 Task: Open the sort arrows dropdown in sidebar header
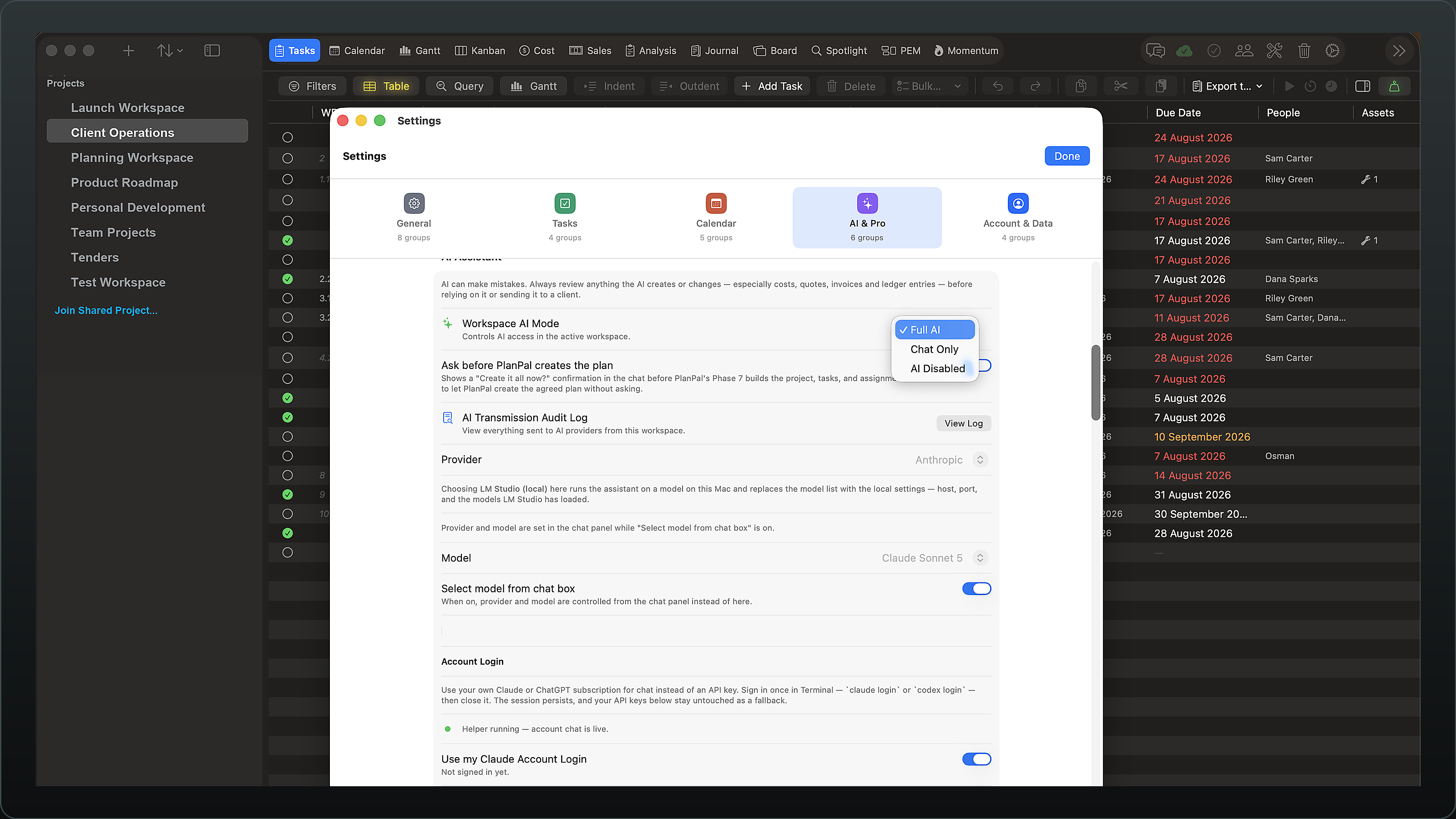170,51
